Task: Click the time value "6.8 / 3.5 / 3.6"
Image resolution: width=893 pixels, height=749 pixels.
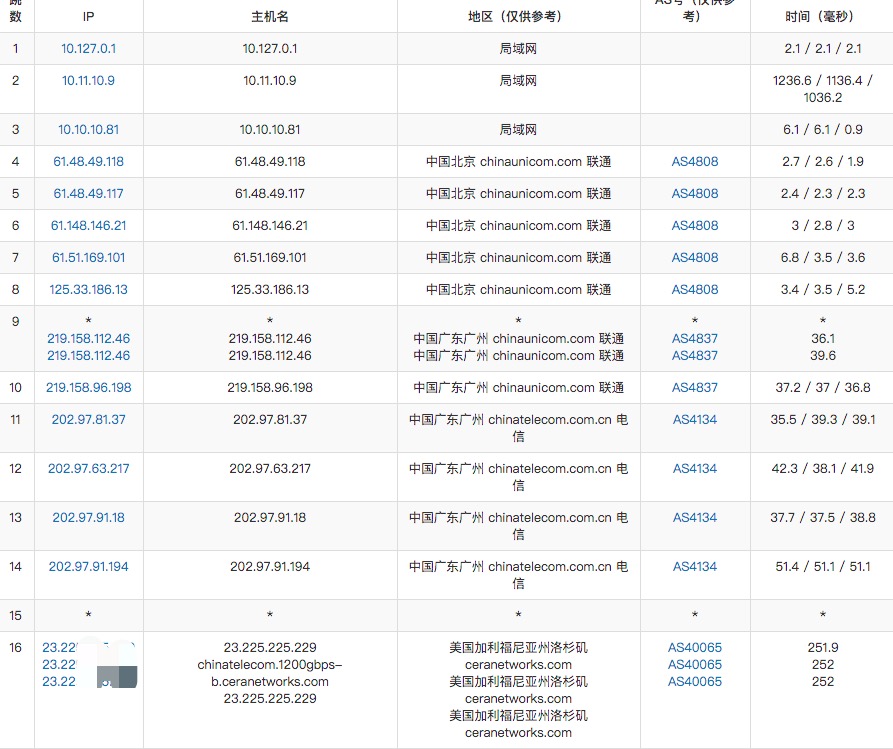Action: pos(822,257)
